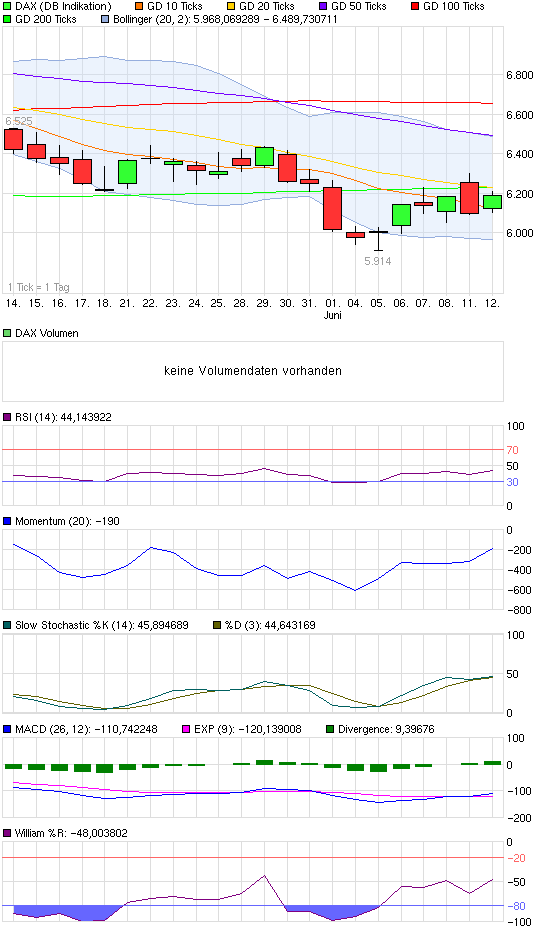
Task: Click the blue 30 RSI threshold label
Action: coord(512,482)
